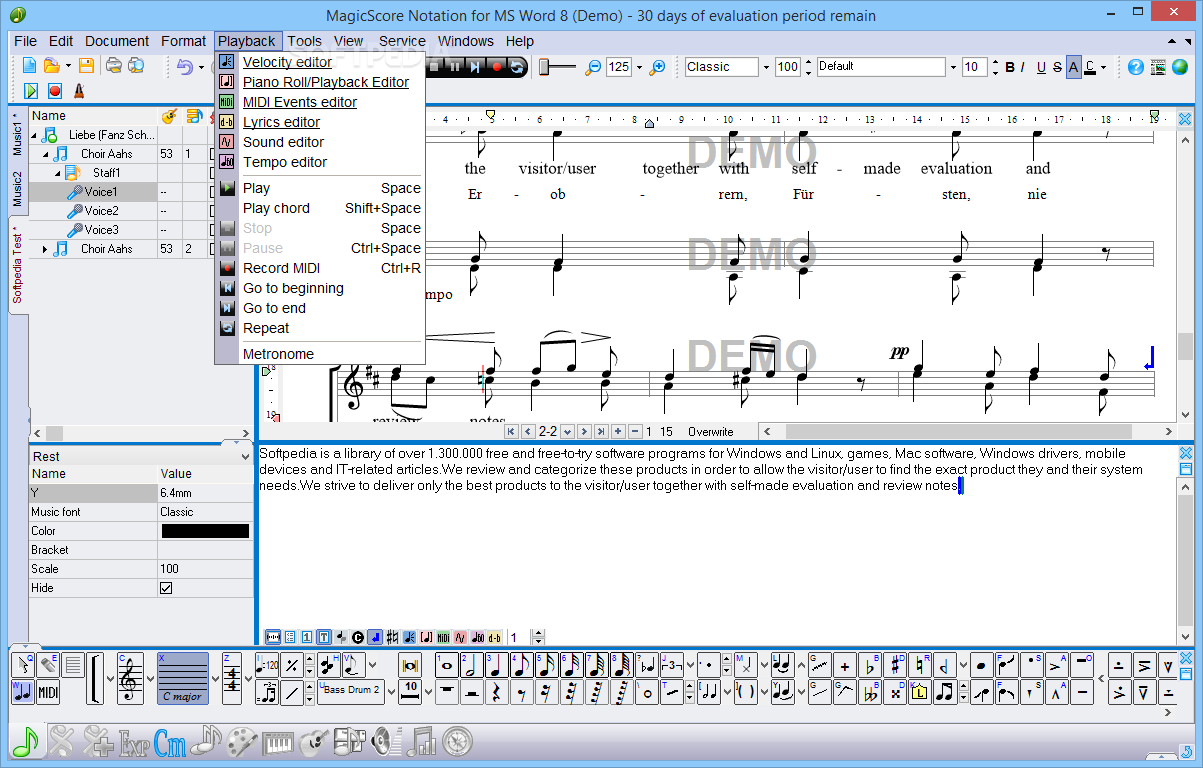This screenshot has height=768, width=1203.
Task: Click the Repeat loop button in playback toolbar
Action: click(x=517, y=67)
